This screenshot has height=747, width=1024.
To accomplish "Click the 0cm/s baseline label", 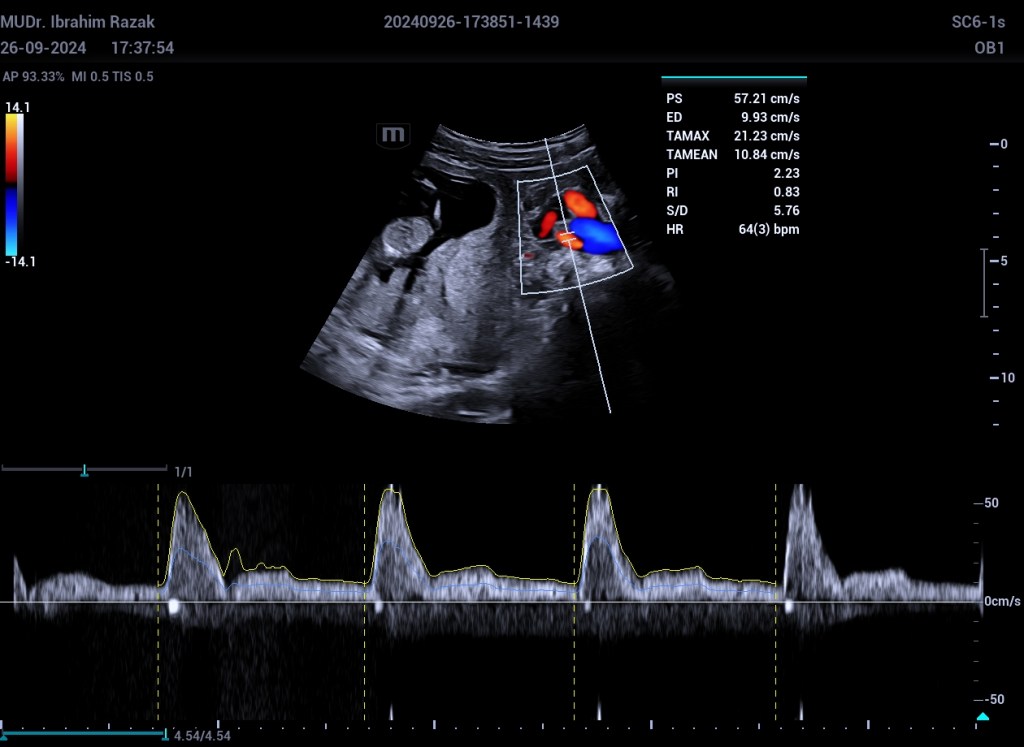I will (x=1001, y=601).
